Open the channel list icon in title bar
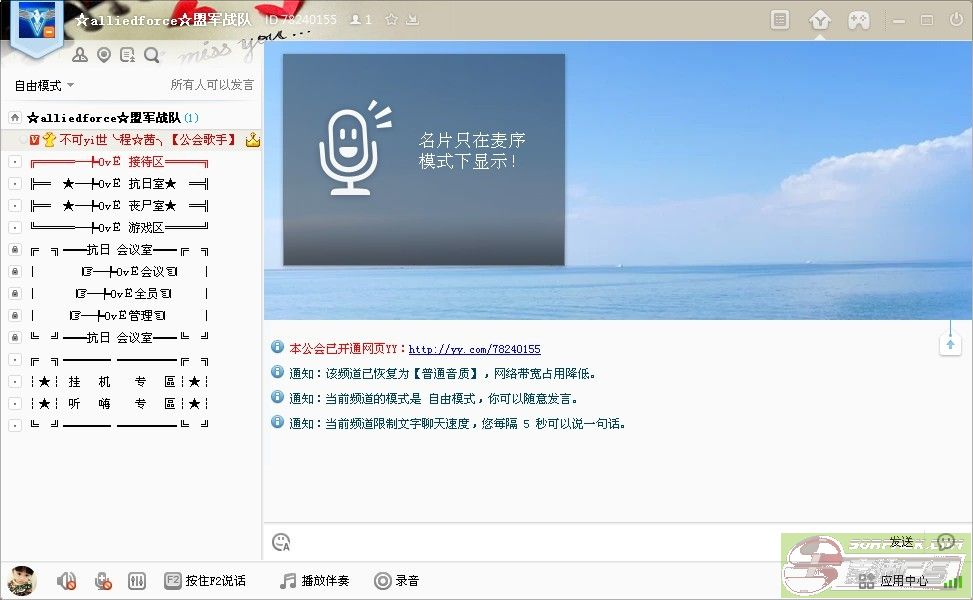 [781, 20]
